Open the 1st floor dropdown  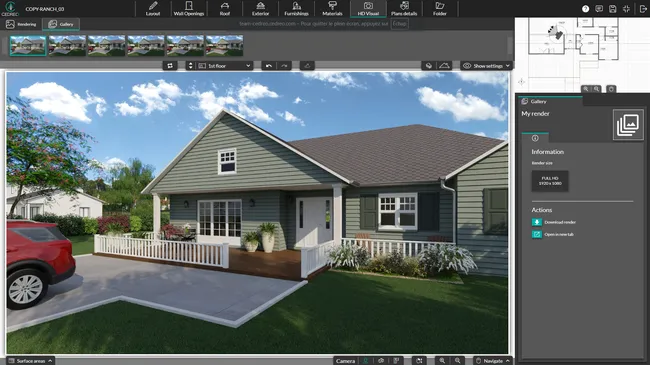click(x=224, y=66)
